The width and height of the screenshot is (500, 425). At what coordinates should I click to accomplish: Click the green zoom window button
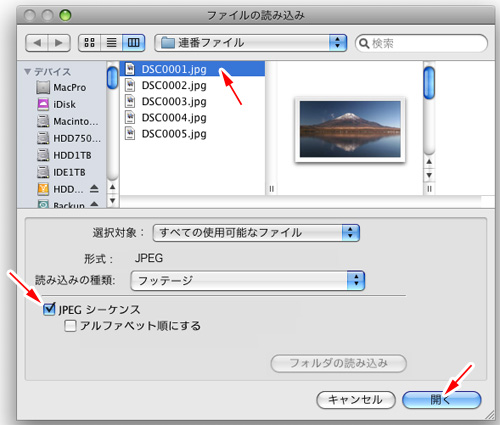tap(65, 15)
